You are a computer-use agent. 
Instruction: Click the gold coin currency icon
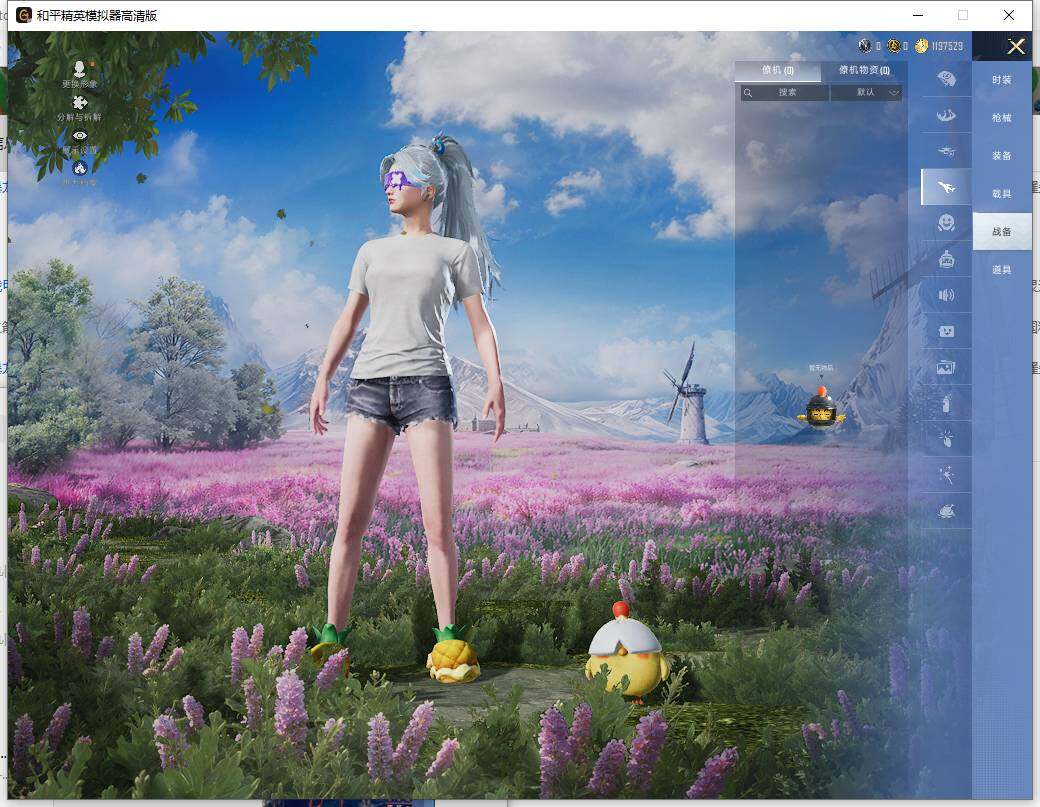tap(921, 46)
